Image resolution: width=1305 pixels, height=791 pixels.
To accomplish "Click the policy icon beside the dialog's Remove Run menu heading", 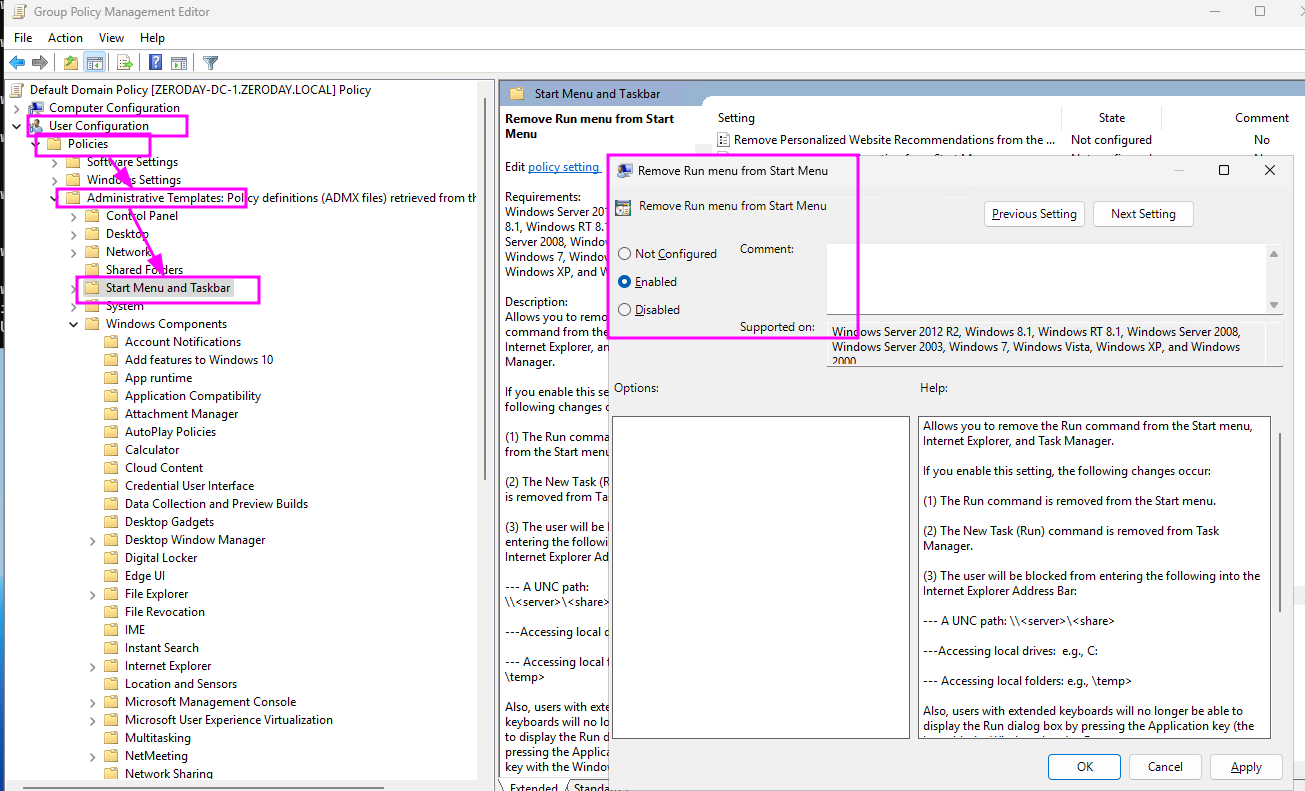I will click(x=623, y=207).
